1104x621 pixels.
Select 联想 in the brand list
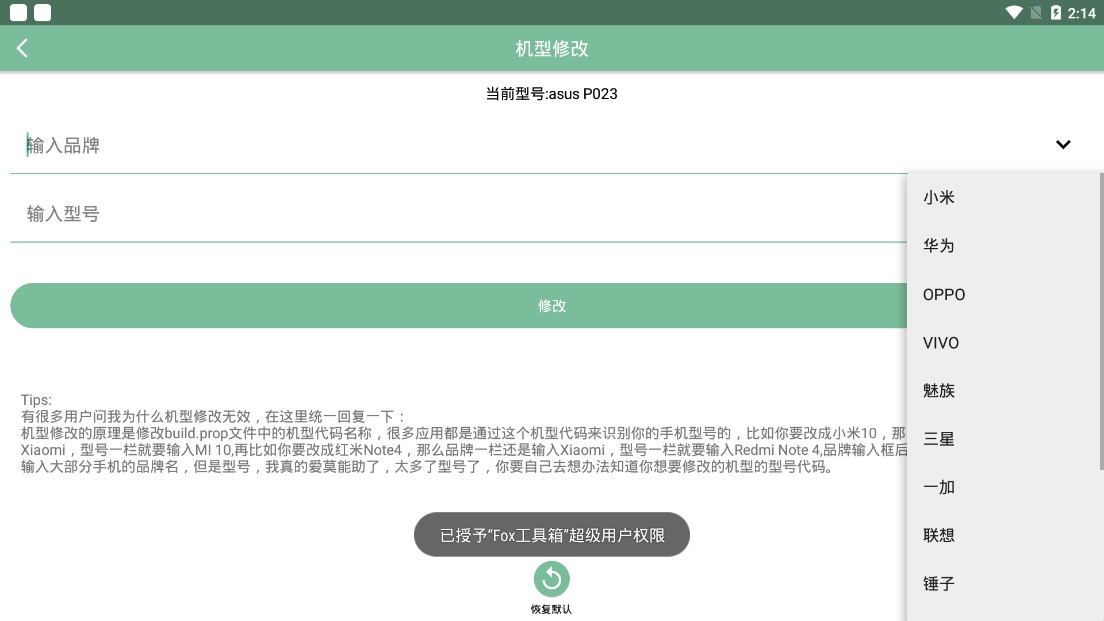[1005, 535]
